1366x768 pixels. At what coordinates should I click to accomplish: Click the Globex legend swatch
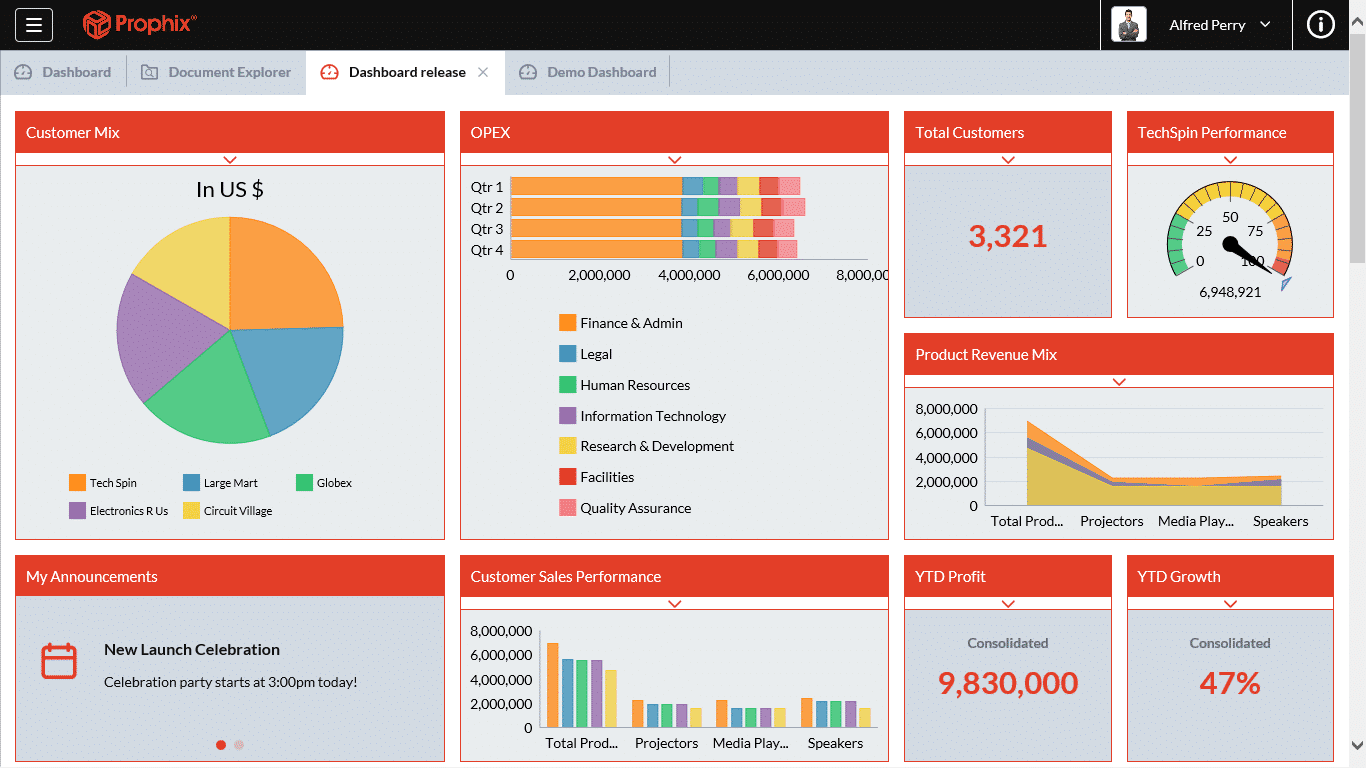[304, 483]
